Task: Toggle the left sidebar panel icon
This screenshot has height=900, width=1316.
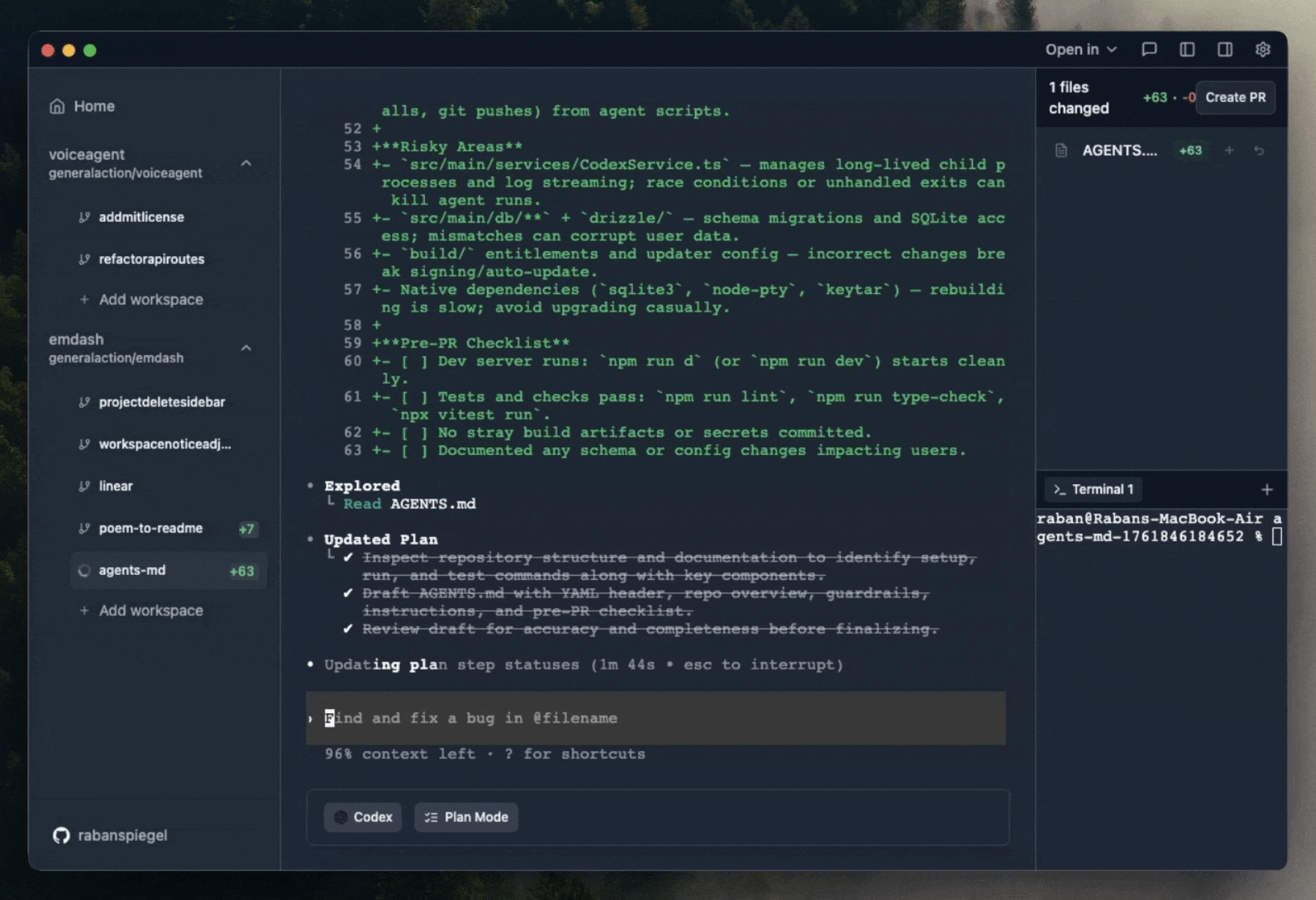Action: tap(1187, 49)
